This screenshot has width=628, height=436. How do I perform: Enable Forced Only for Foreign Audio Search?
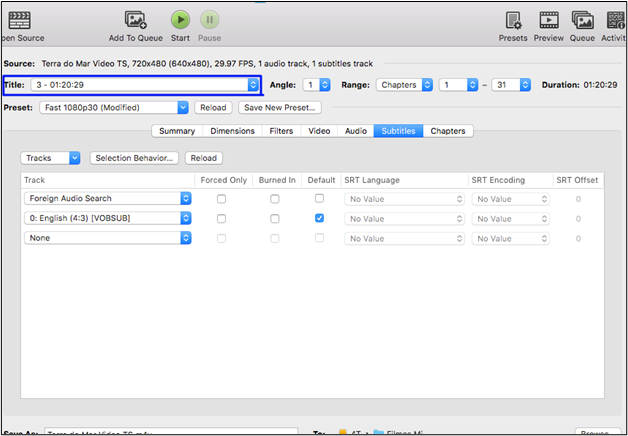[x=221, y=199]
